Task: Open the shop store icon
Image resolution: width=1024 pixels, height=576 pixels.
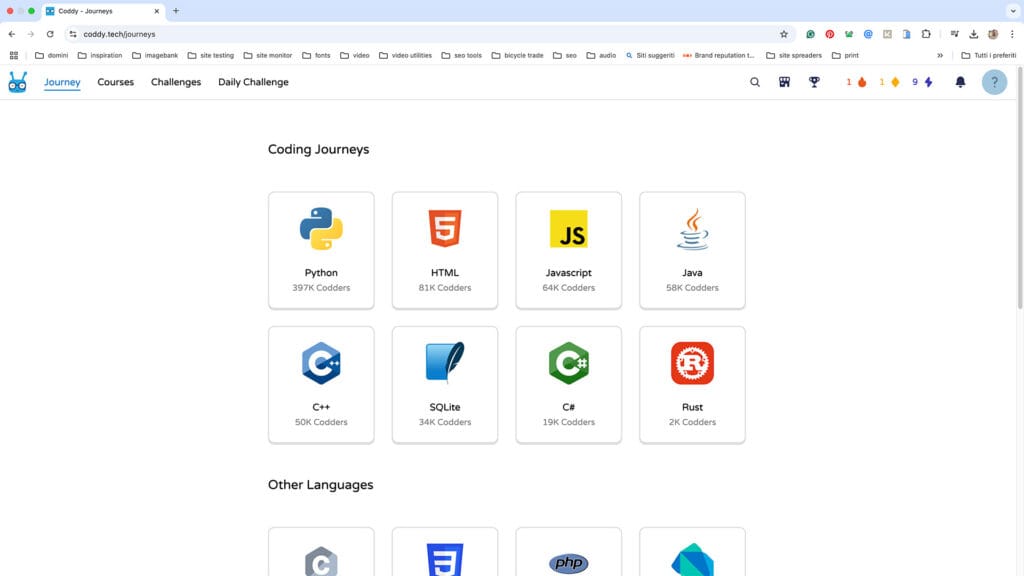Action: coord(784,82)
